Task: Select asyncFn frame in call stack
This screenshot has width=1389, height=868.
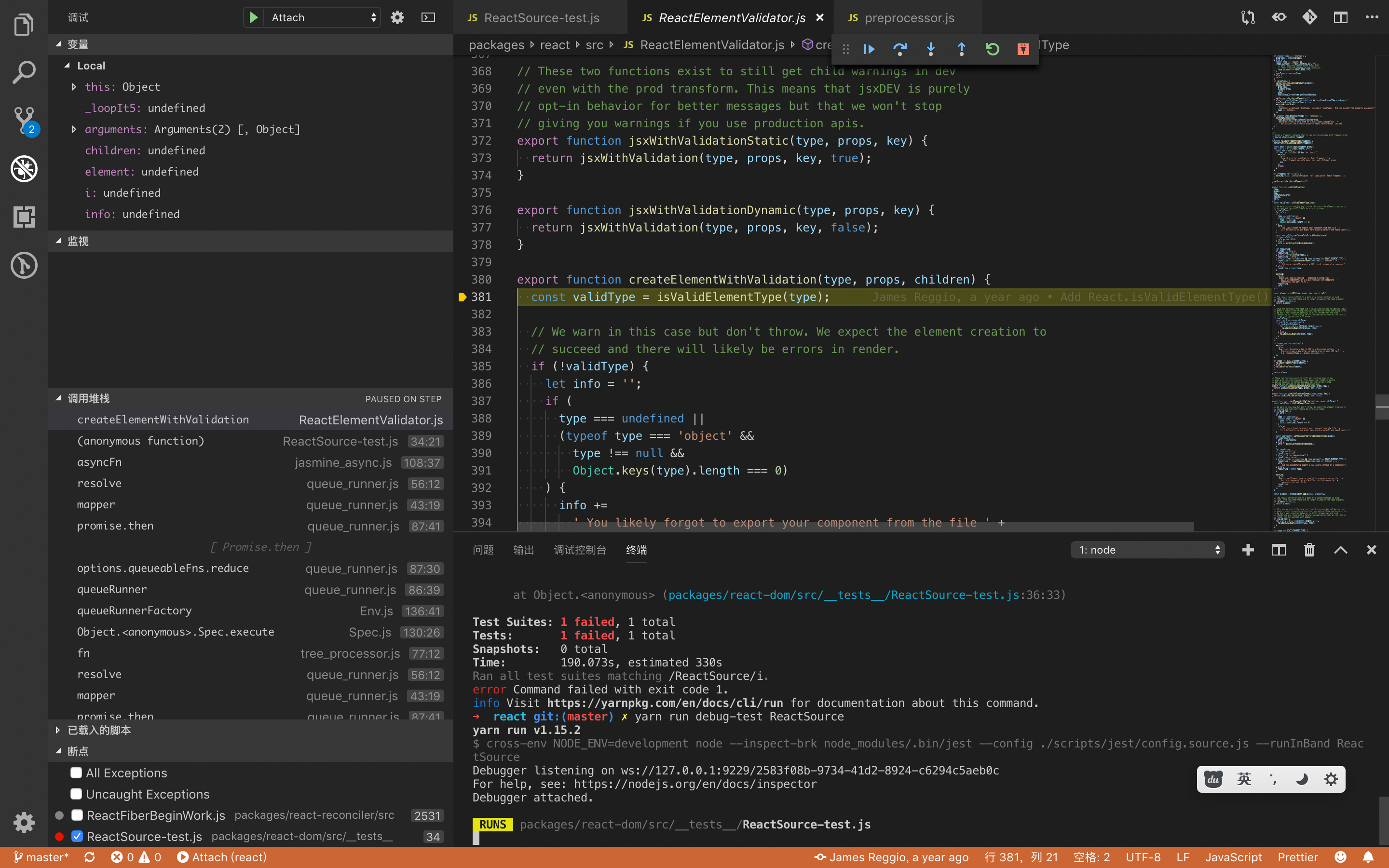Action: 250,462
